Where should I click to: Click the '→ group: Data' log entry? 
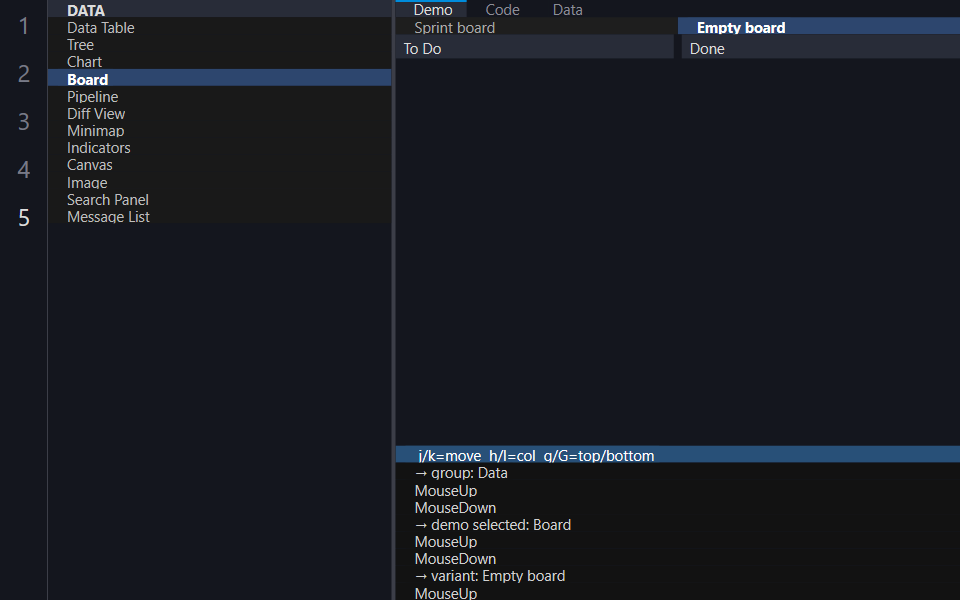[x=678, y=473]
